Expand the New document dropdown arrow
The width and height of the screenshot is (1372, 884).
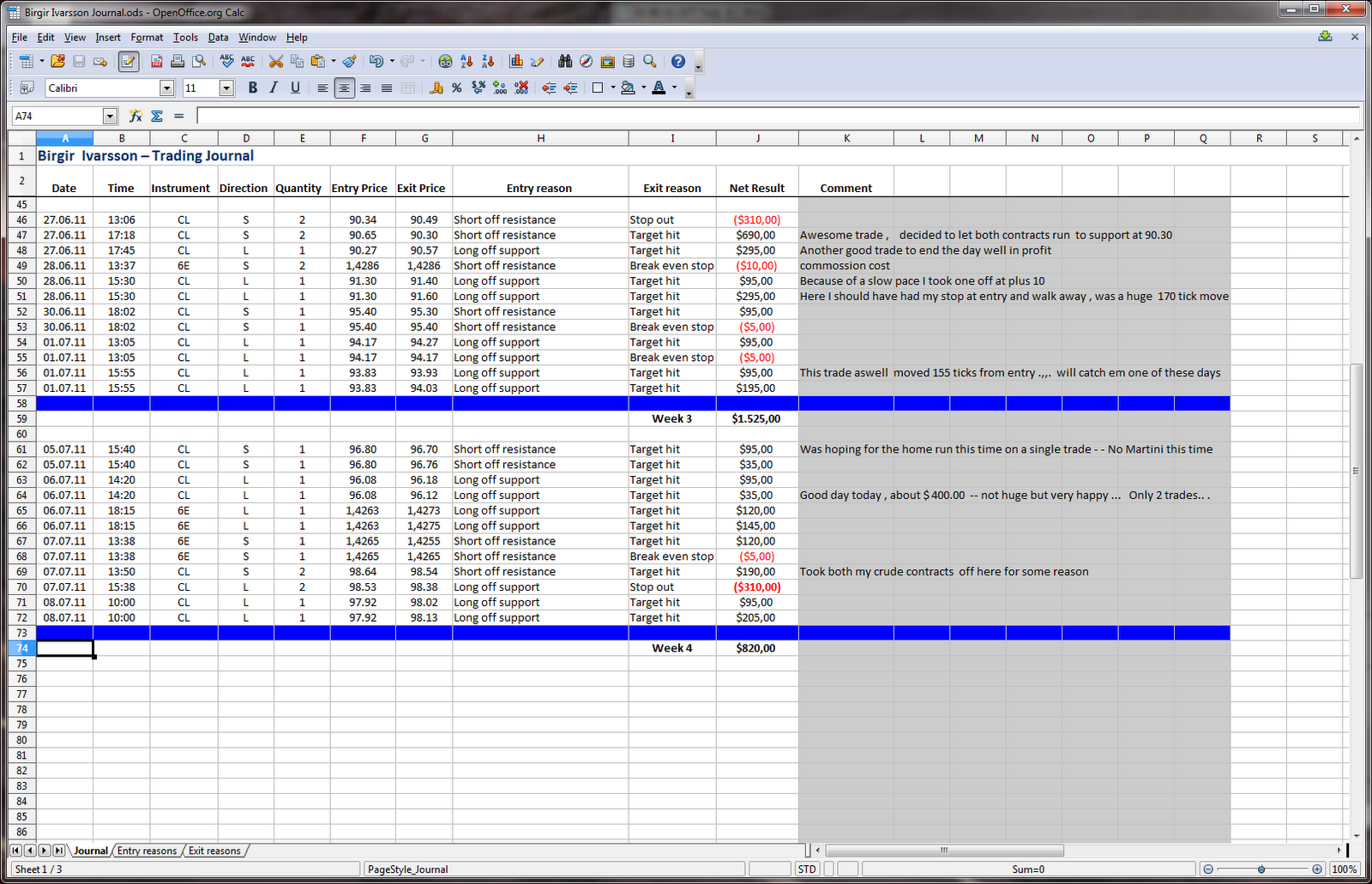[x=41, y=61]
